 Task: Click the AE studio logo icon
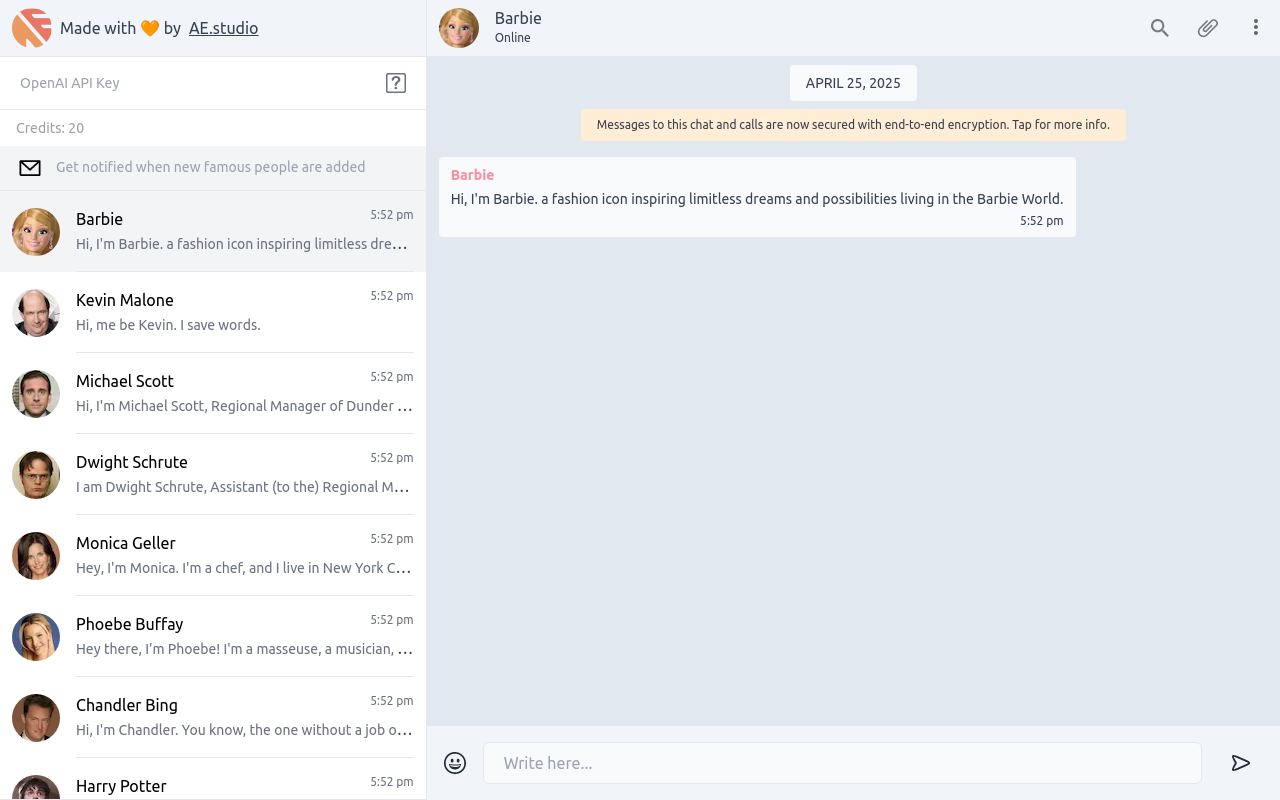[x=32, y=28]
